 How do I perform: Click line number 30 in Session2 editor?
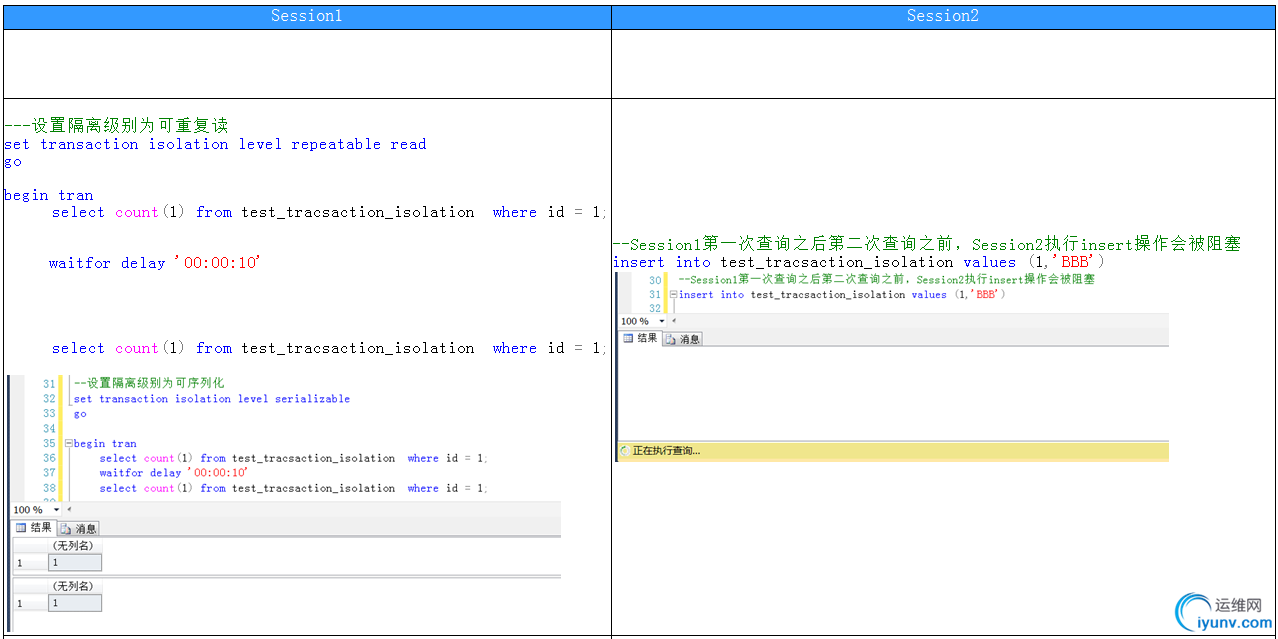655,280
